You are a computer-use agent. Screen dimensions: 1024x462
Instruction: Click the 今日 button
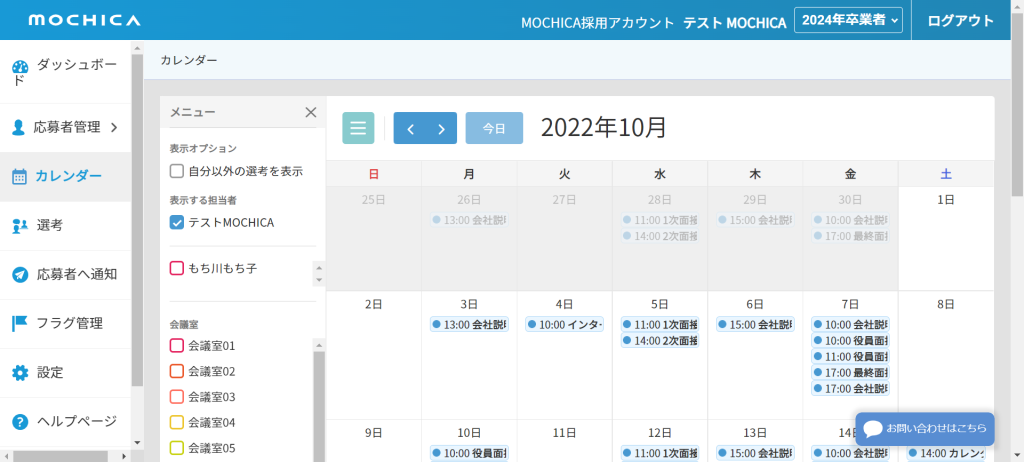pyautogui.click(x=494, y=128)
